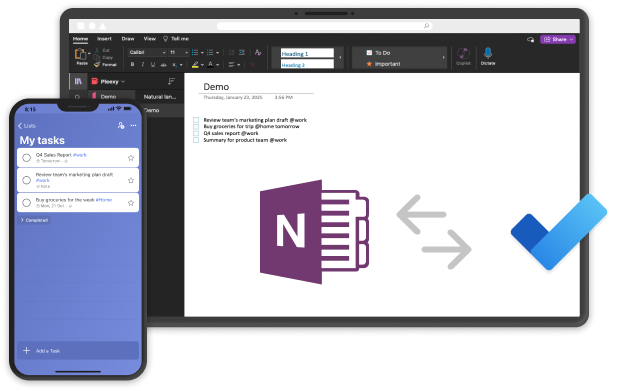619x391 pixels.
Task: Switch to the Draw ribbon tab
Action: click(x=128, y=39)
